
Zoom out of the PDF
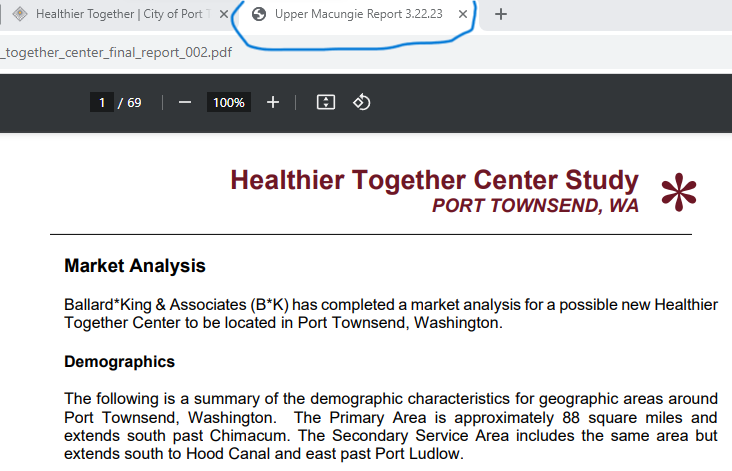[184, 102]
